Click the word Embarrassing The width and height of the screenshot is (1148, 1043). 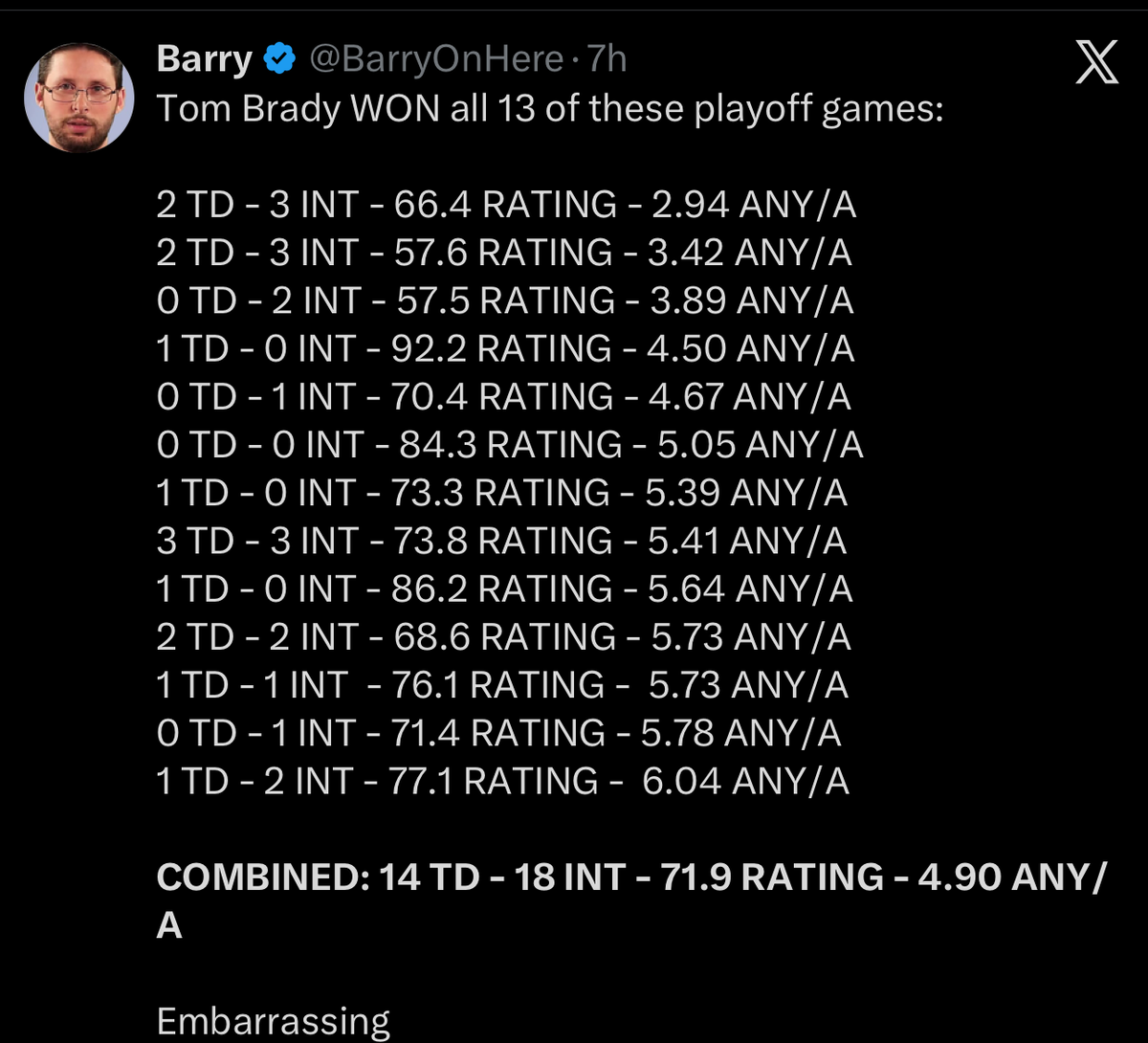point(274,1021)
